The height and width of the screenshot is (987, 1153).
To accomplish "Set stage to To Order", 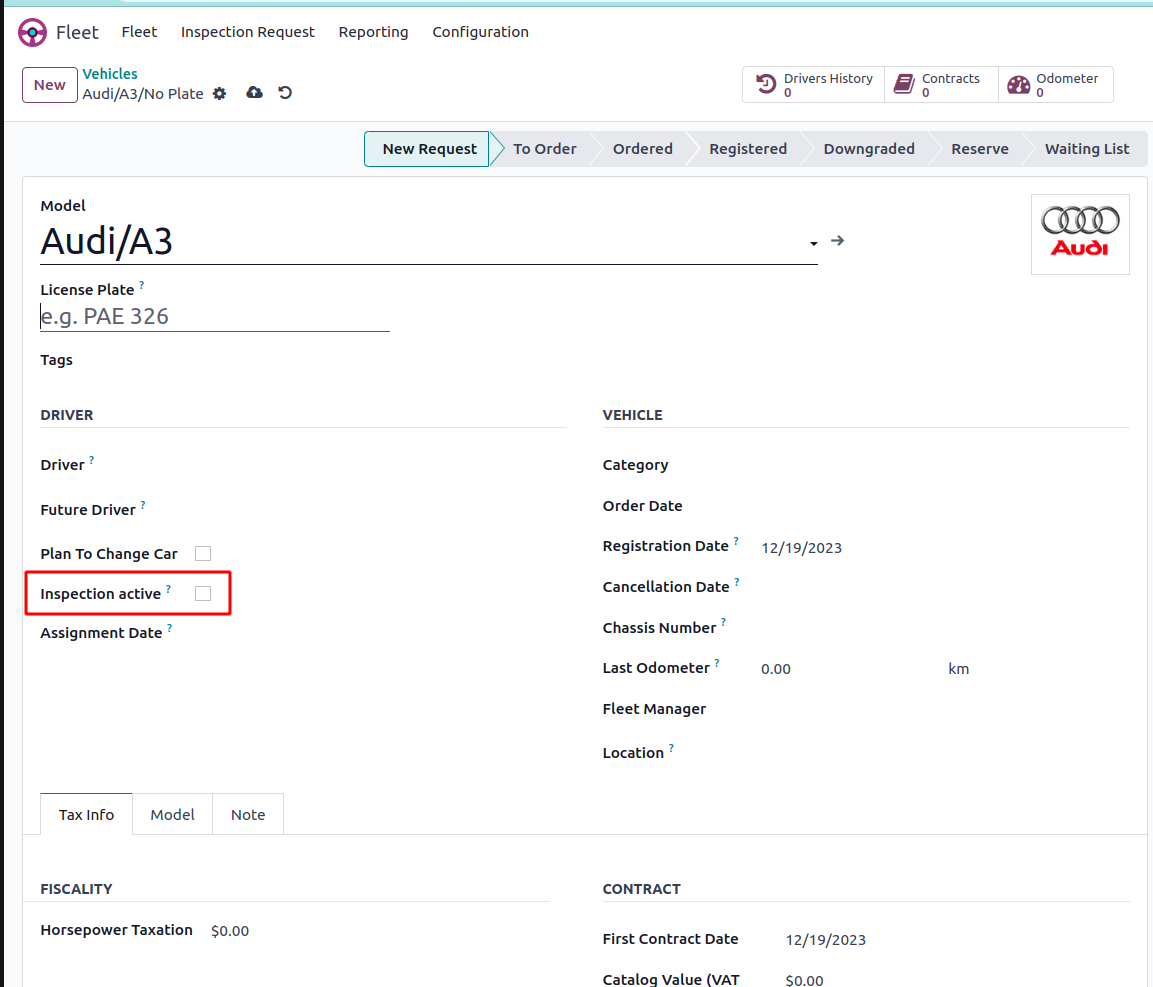I will pos(544,149).
